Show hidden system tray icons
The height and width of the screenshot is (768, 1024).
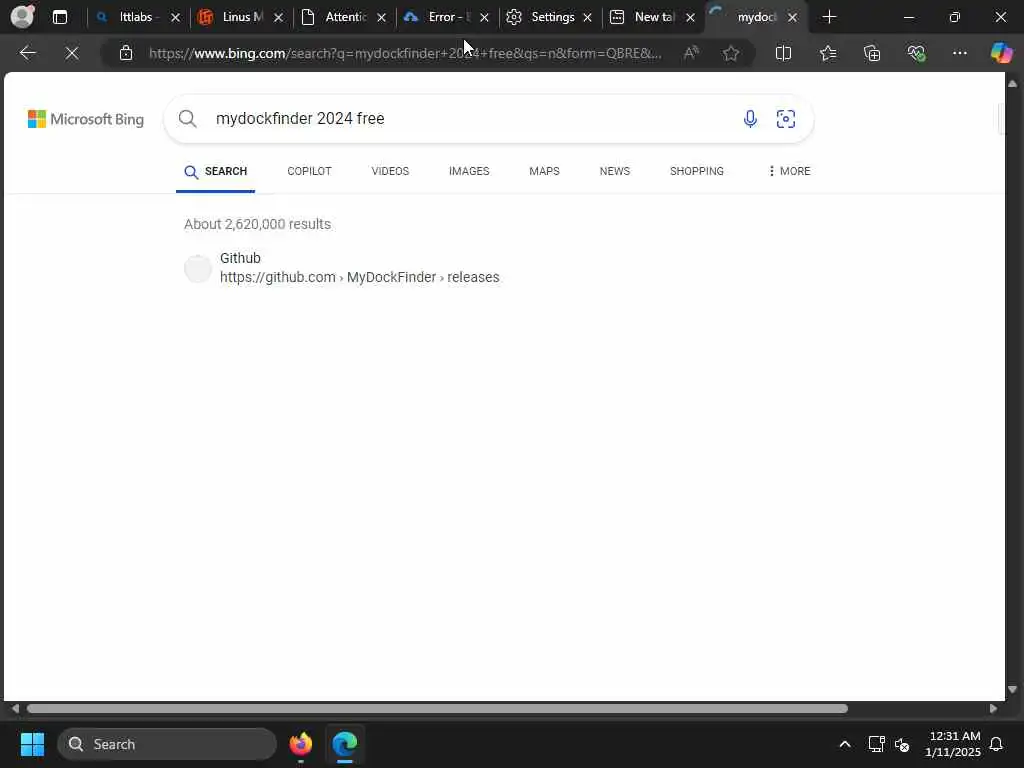(x=844, y=744)
